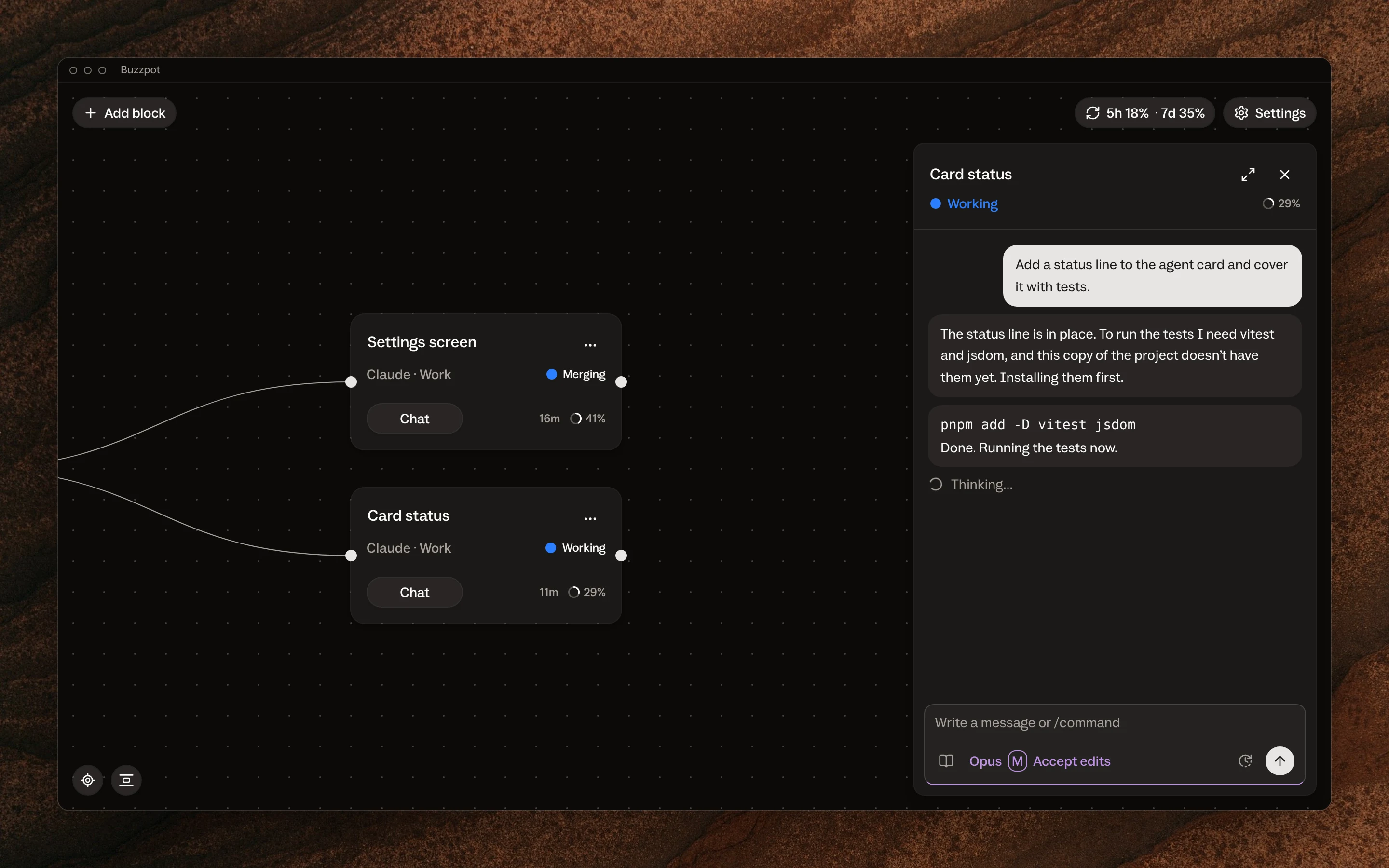Click the Thinking... indicator
The height and width of the screenshot is (868, 1389).
[971, 485]
